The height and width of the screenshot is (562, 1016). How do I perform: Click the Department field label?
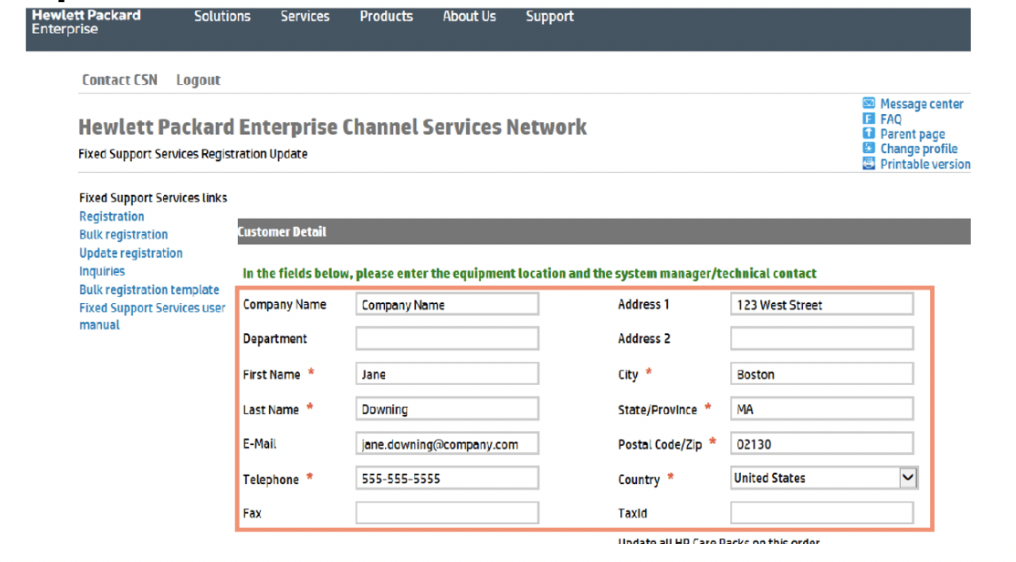tap(275, 339)
